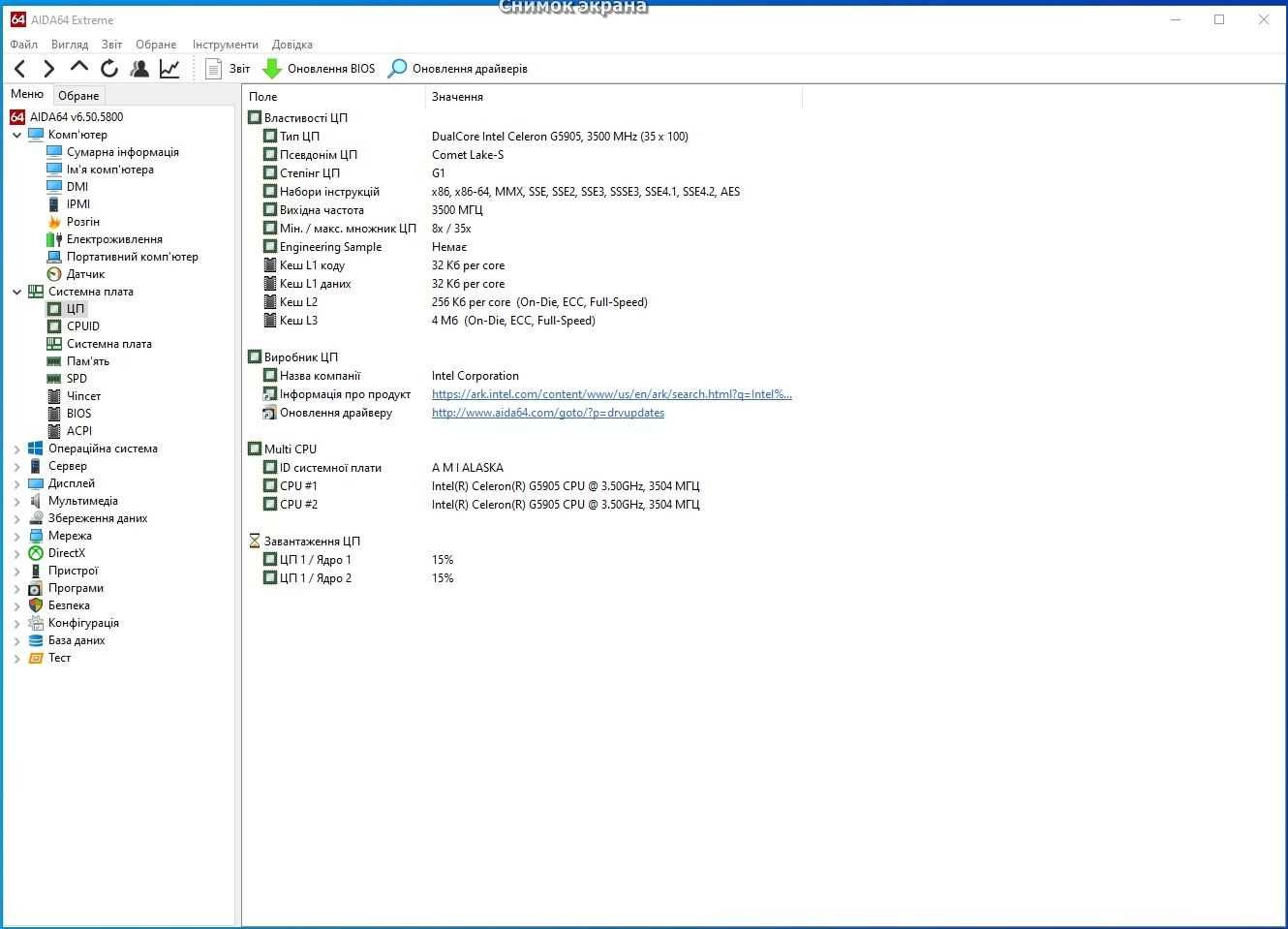1288x929 pixels.
Task: Select the Engineering Sample row
Action: [523, 247]
